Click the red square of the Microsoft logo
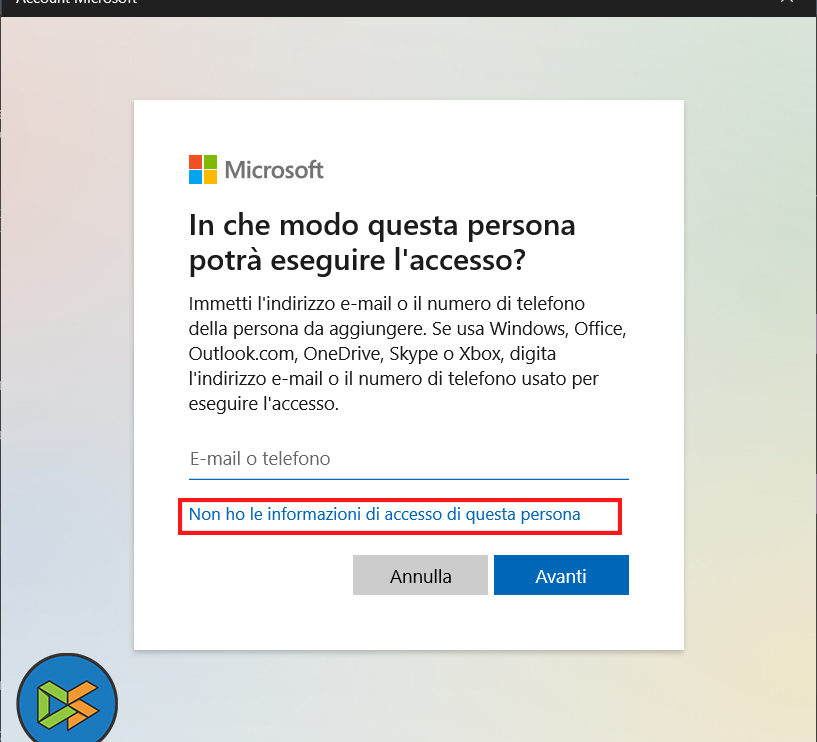817x742 pixels. pyautogui.click(x=196, y=162)
